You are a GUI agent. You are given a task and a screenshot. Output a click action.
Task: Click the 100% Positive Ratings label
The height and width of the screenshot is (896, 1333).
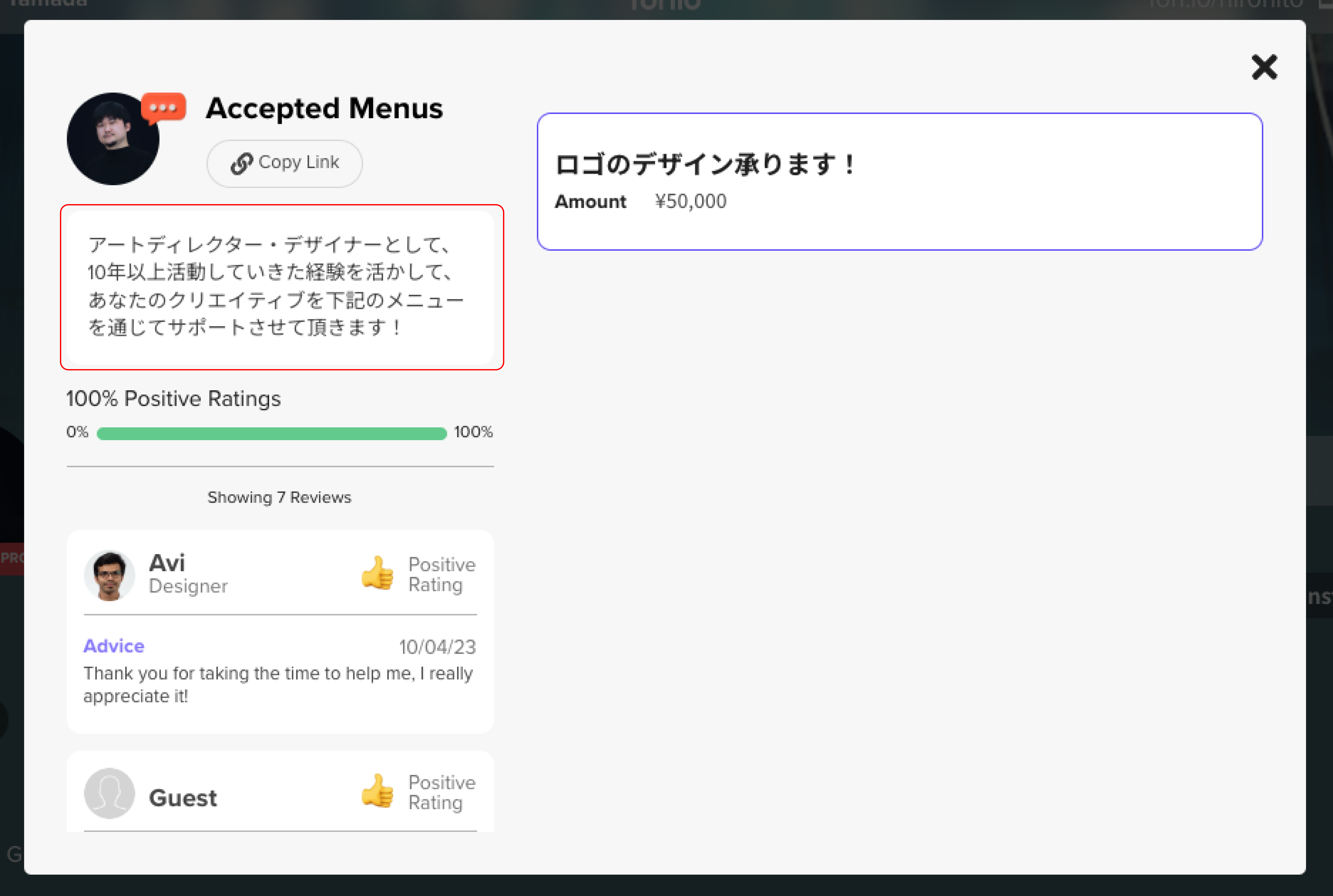tap(173, 398)
